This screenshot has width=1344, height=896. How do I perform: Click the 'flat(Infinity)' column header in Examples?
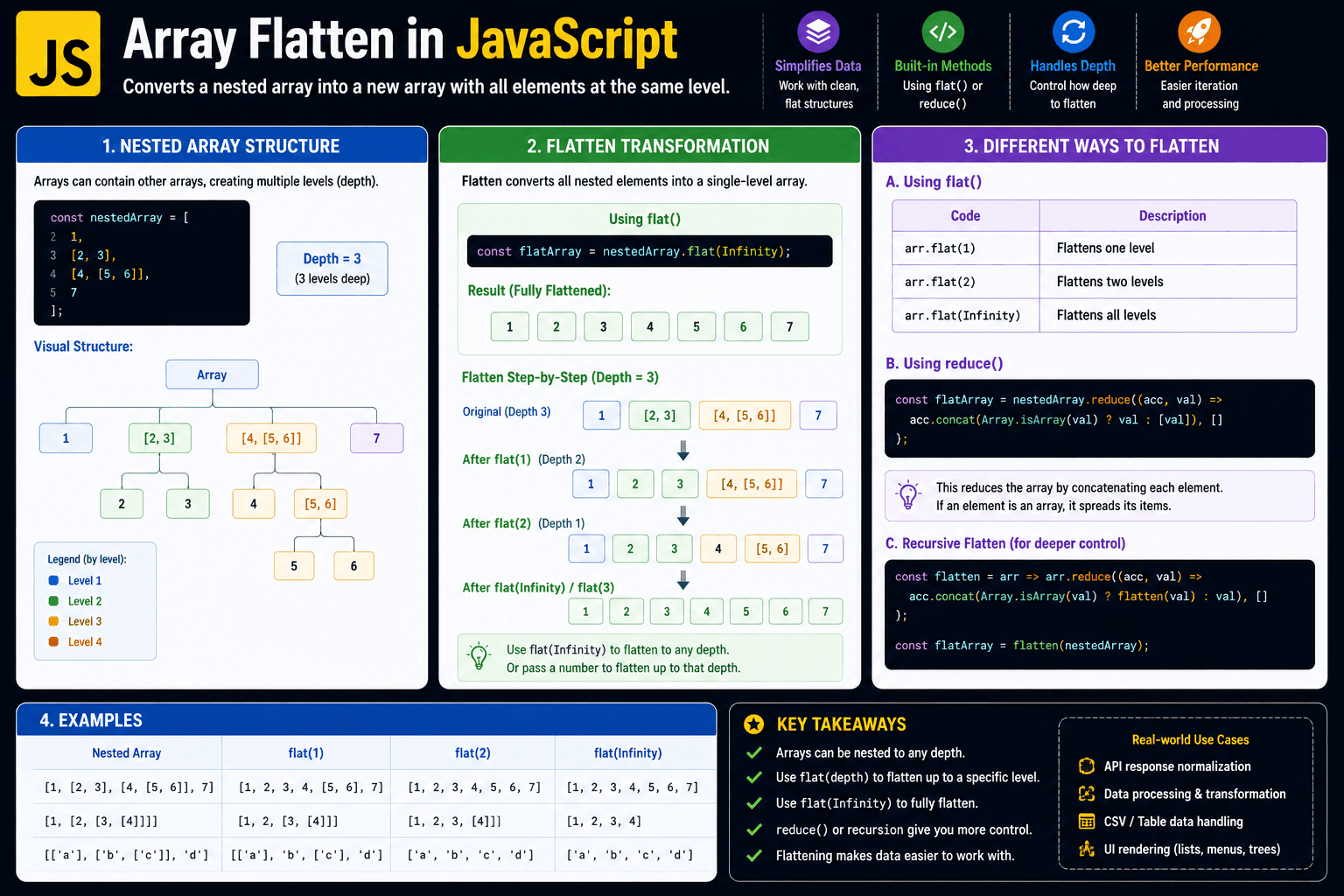click(627, 752)
